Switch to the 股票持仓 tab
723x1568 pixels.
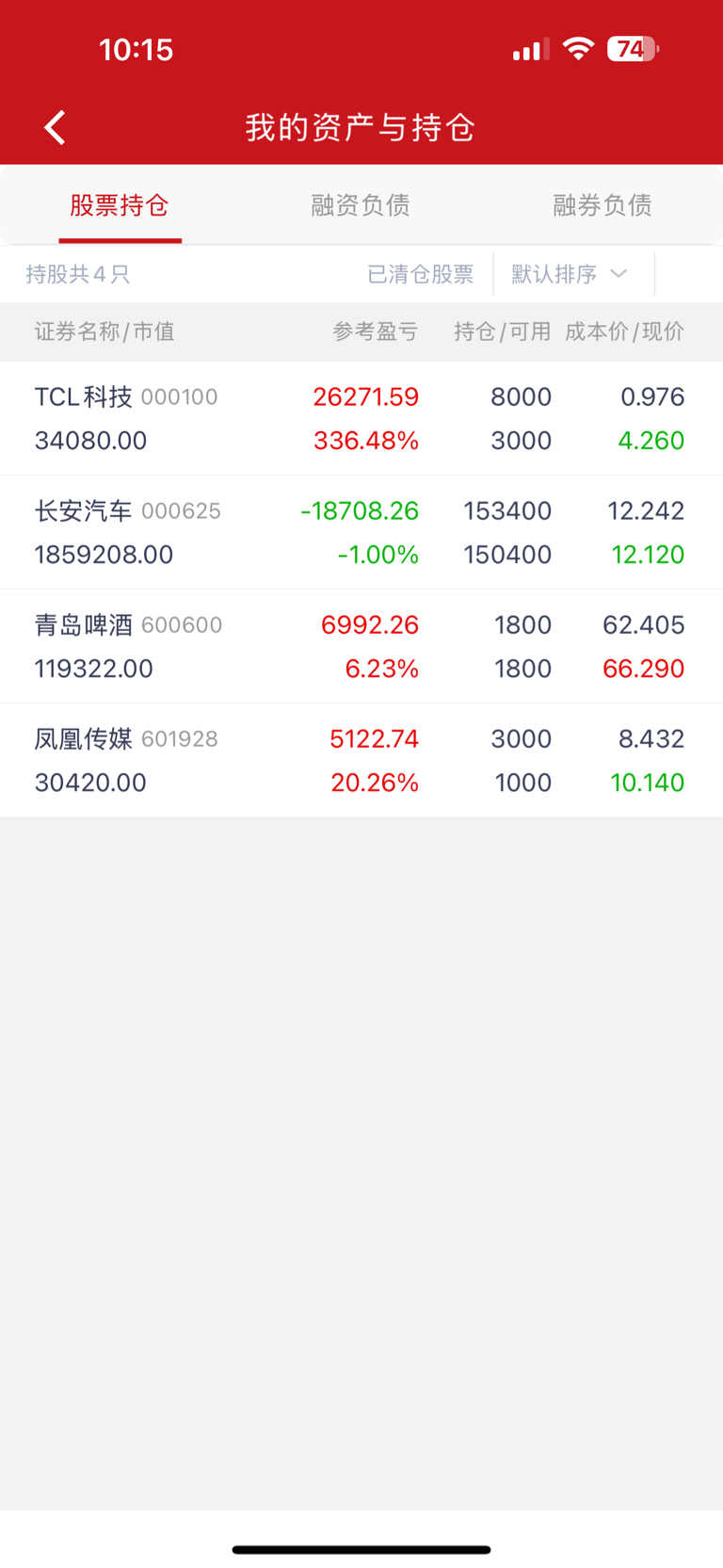coord(120,205)
